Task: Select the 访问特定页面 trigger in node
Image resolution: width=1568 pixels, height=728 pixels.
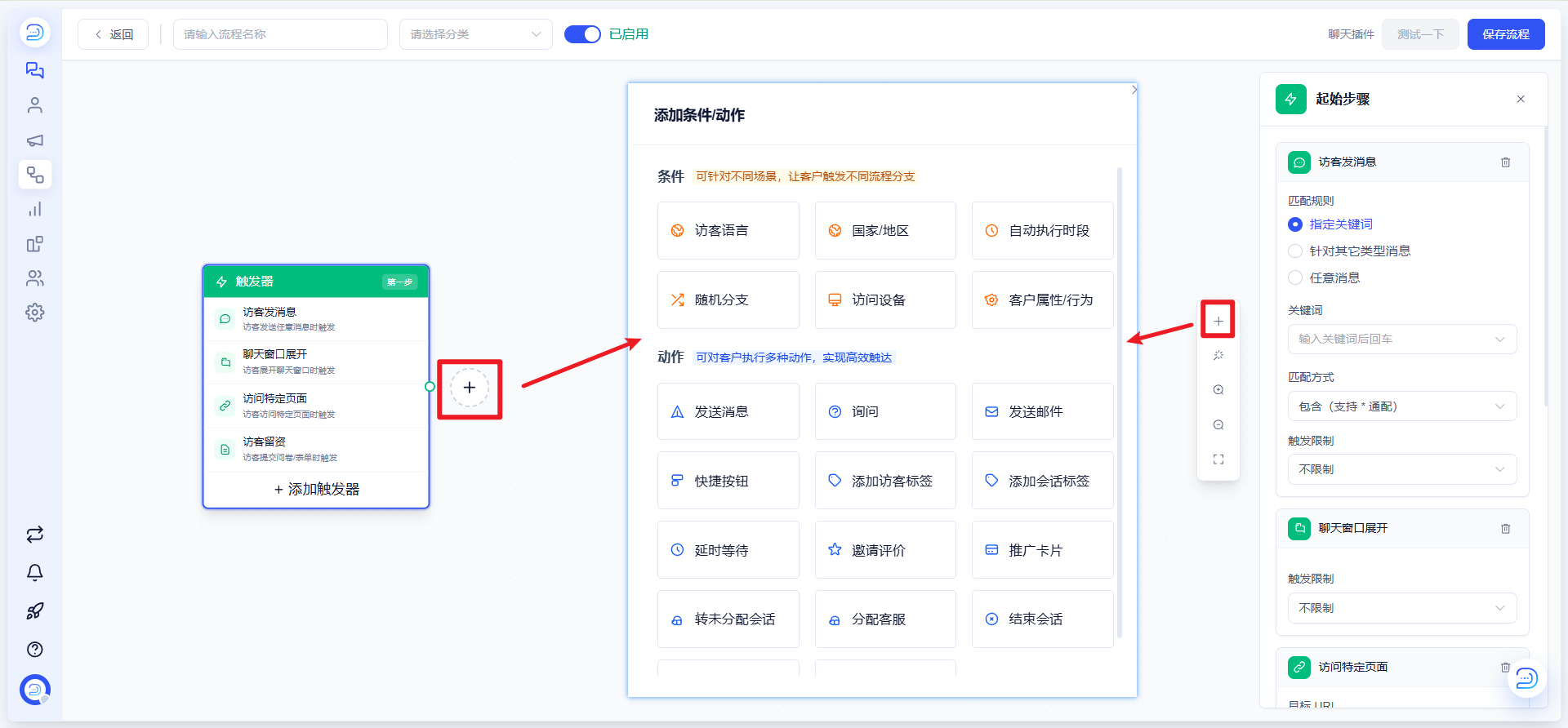Action: click(316, 406)
